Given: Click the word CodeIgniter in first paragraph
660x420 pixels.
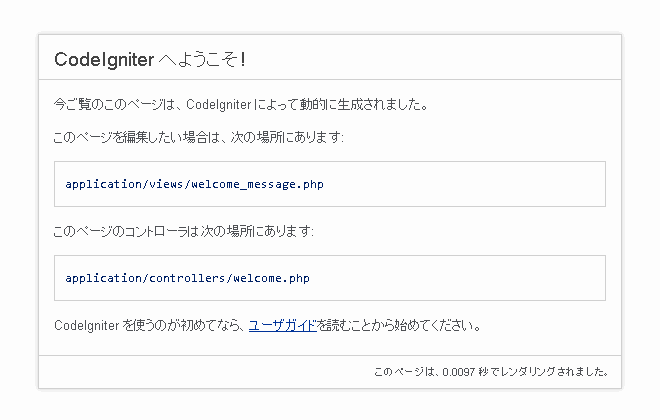Looking at the screenshot, I should pyautogui.click(x=218, y=104).
